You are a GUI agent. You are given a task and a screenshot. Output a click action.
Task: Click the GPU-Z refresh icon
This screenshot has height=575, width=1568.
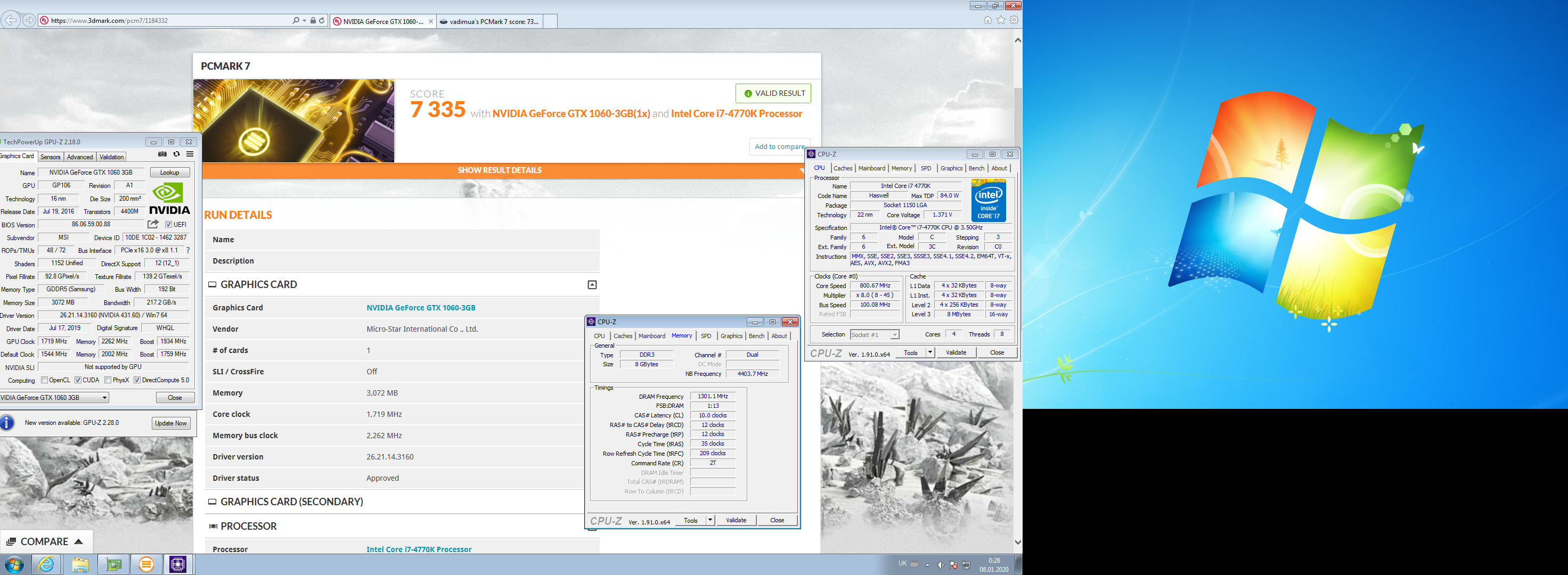[x=176, y=154]
